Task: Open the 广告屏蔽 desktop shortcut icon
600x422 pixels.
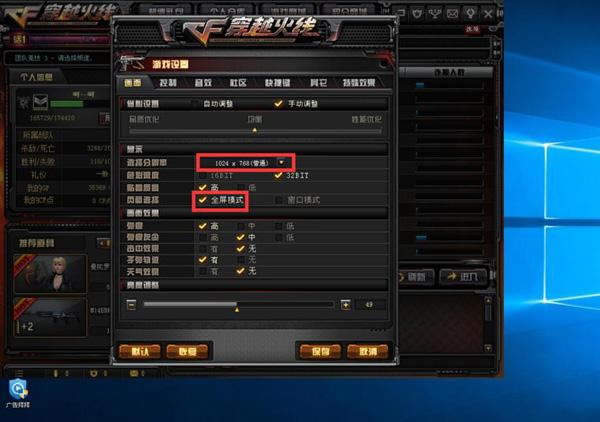Action: click(x=18, y=389)
